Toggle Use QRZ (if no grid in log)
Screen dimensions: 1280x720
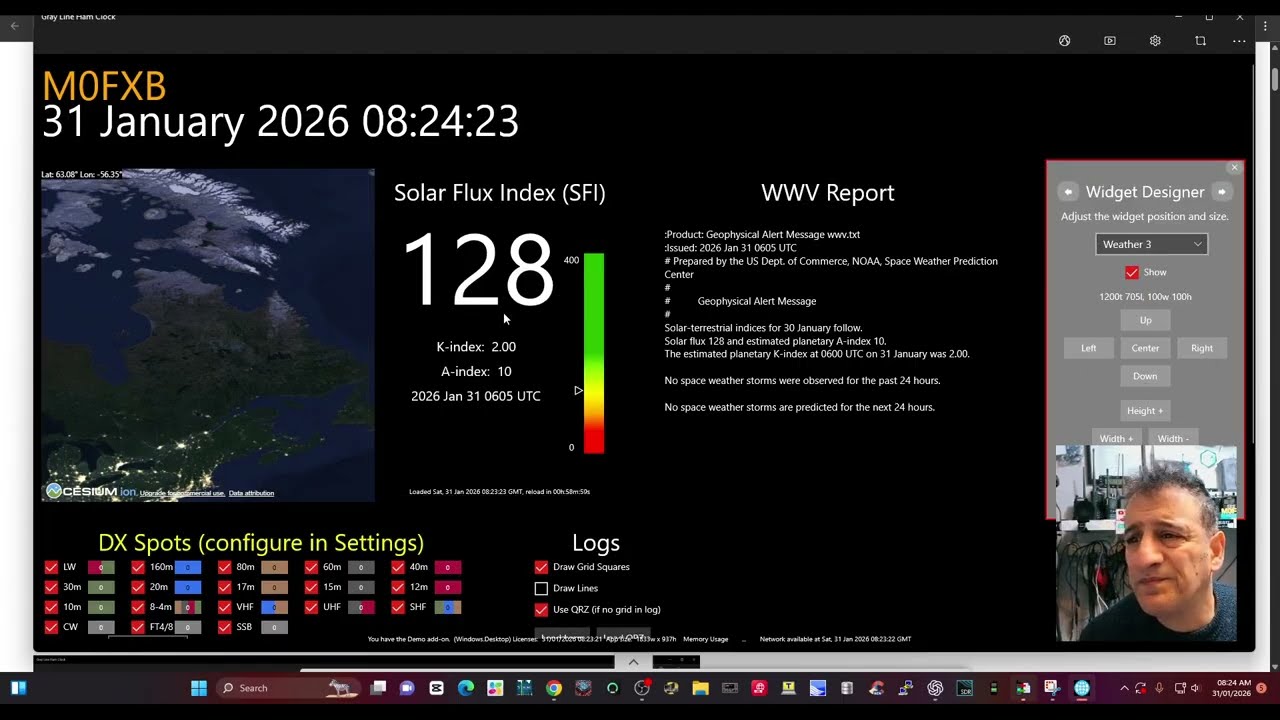pos(541,609)
